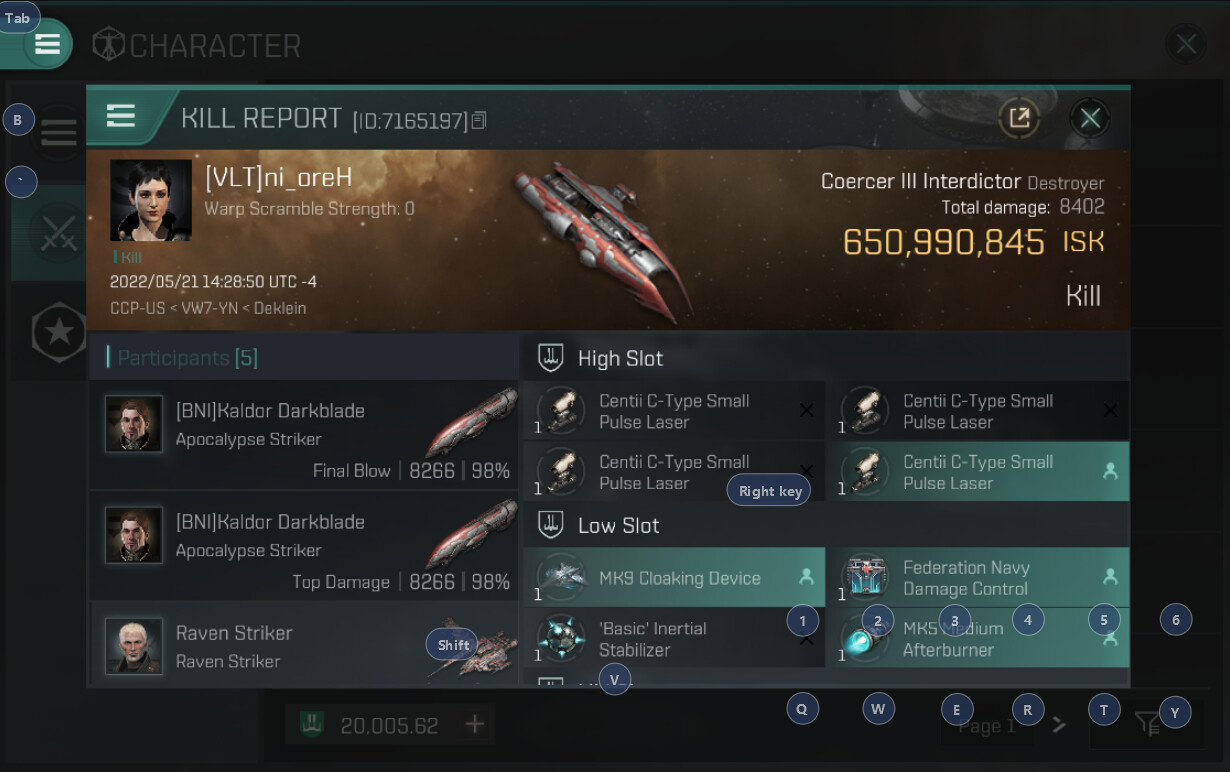Viewport: 1230px width, 772px height.
Task: Open the Kill Report hamburger menu
Action: tap(121, 117)
